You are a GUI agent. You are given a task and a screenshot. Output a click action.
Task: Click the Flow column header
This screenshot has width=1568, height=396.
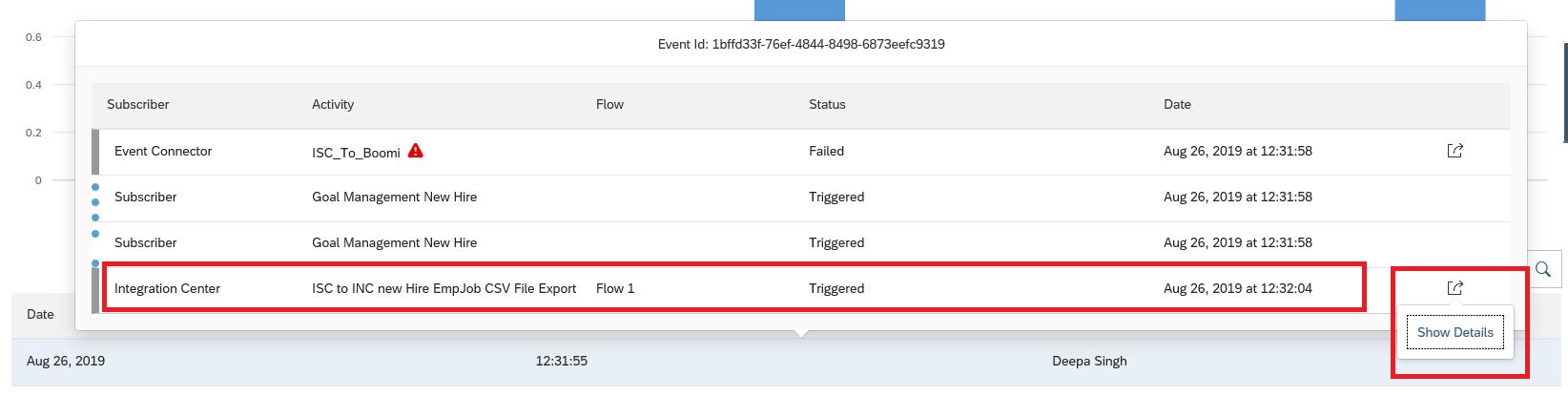(x=609, y=104)
